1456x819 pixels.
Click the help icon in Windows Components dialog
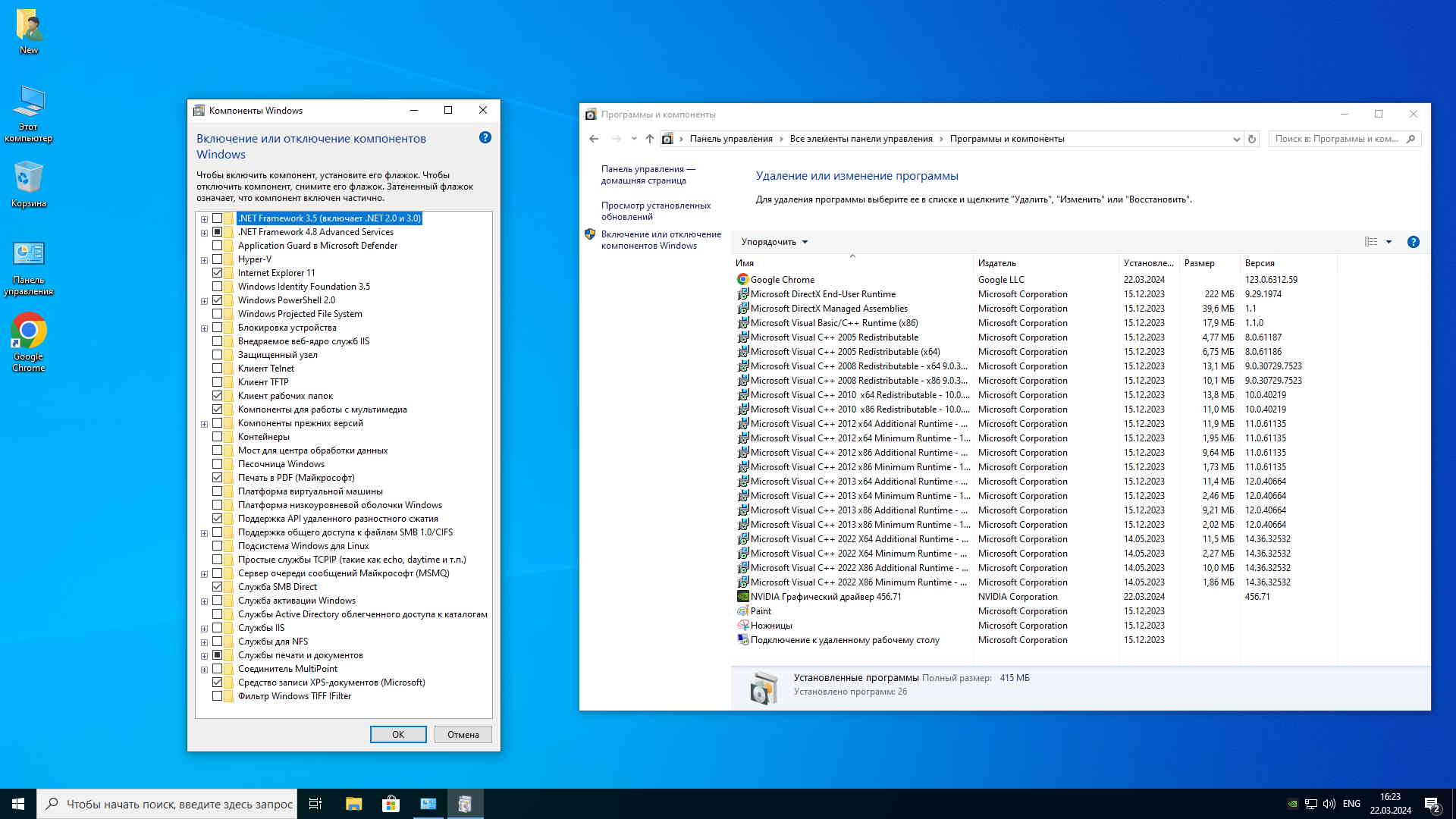485,137
